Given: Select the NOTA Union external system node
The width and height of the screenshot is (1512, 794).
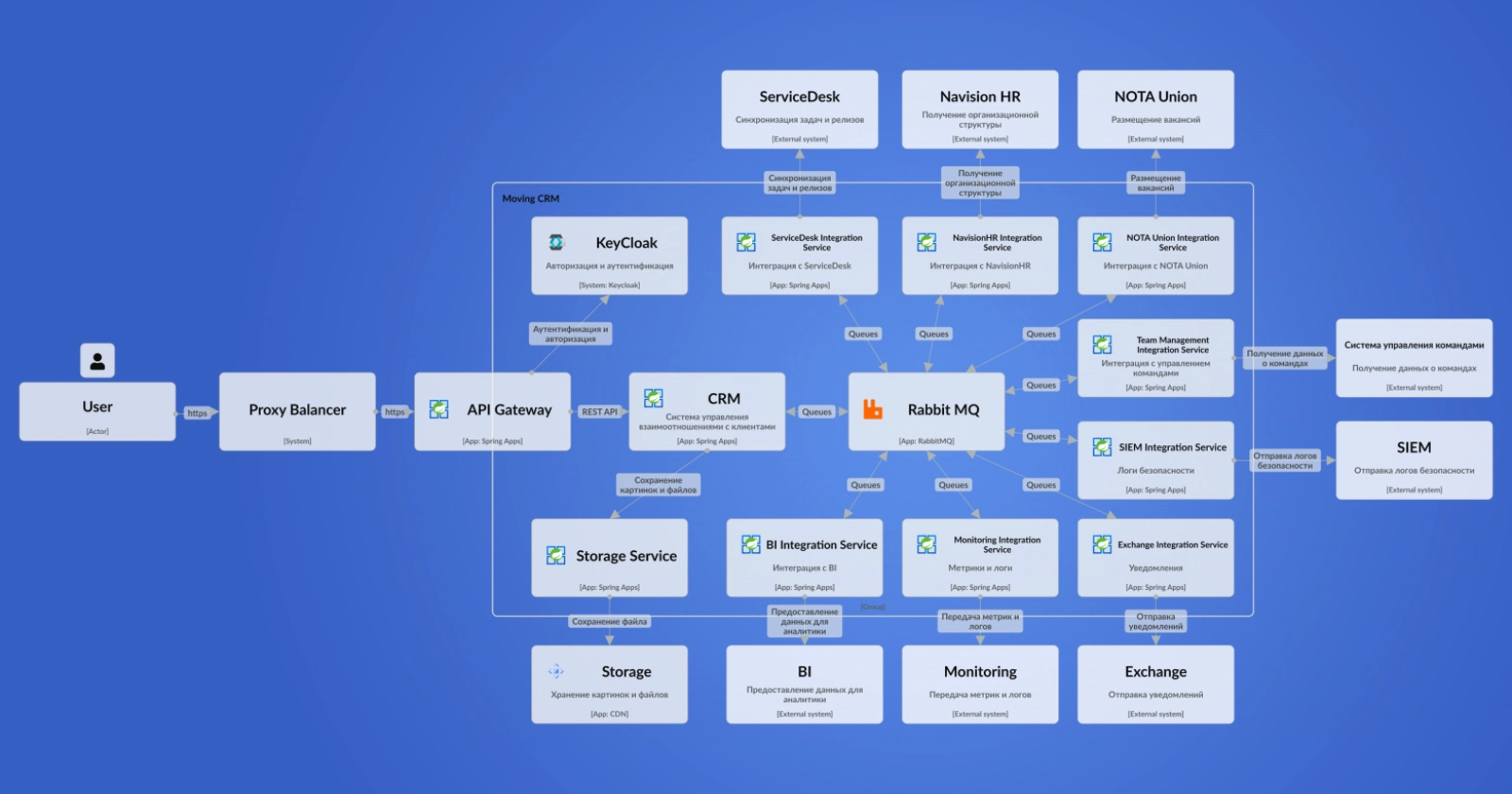Looking at the screenshot, I should [1156, 109].
